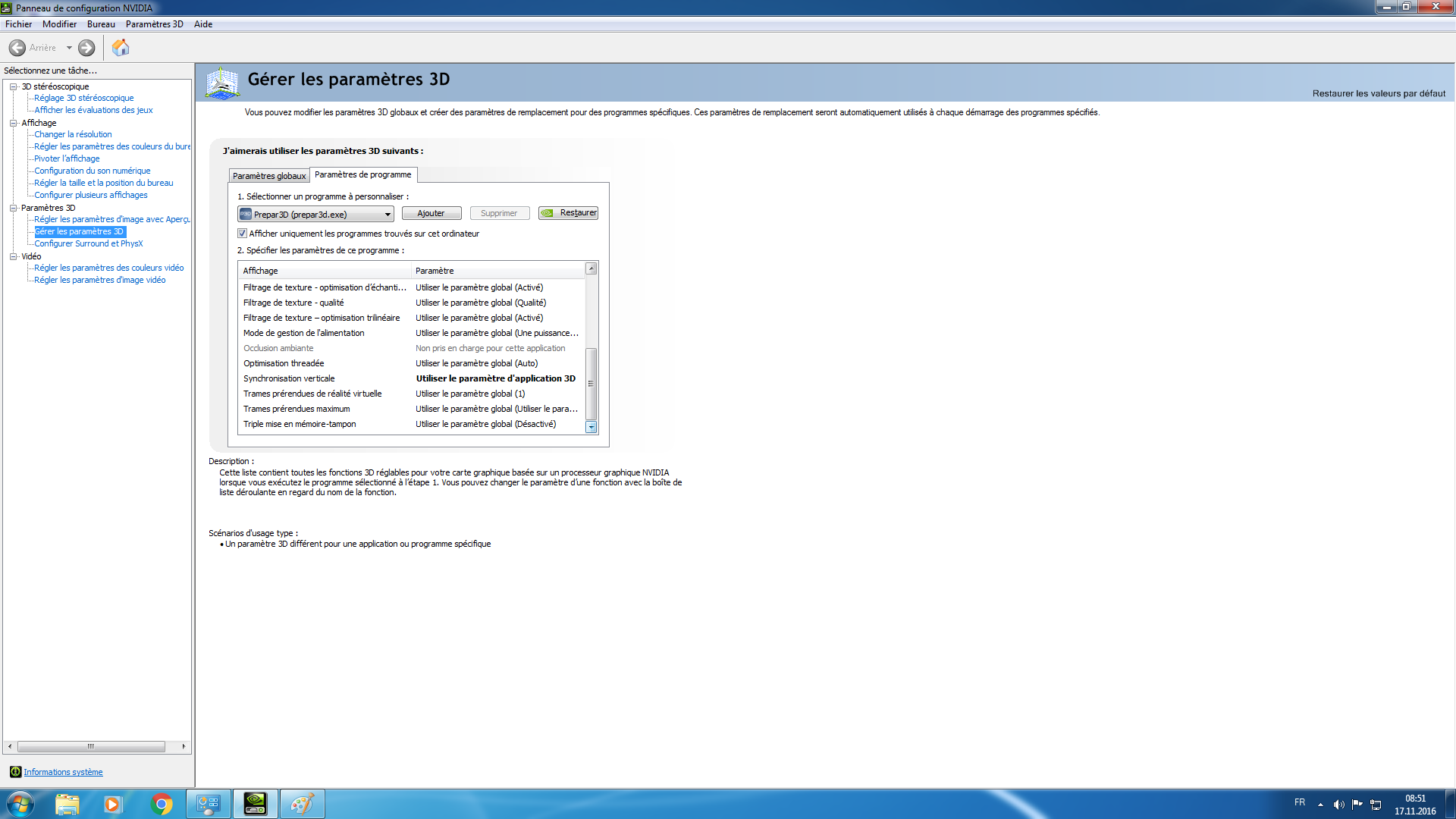
Task: Open the Aide menu
Action: (203, 24)
